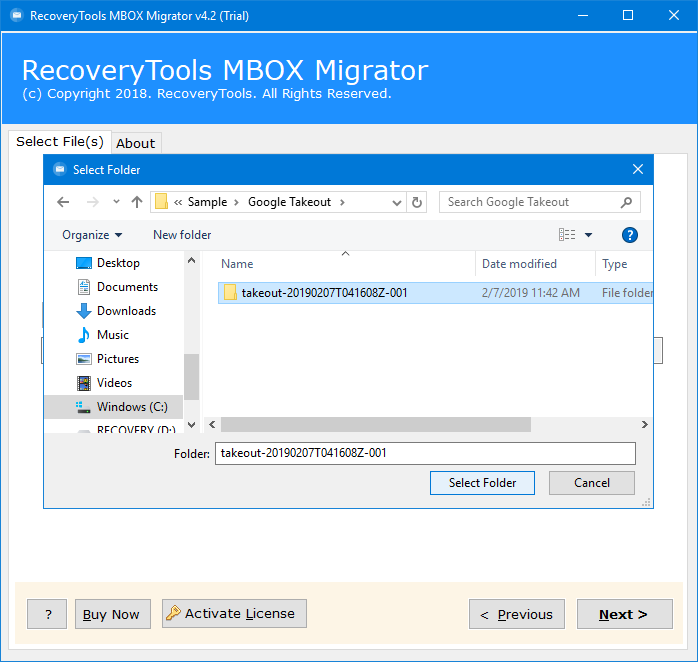Click Sample in the breadcrumb path

tap(207, 202)
